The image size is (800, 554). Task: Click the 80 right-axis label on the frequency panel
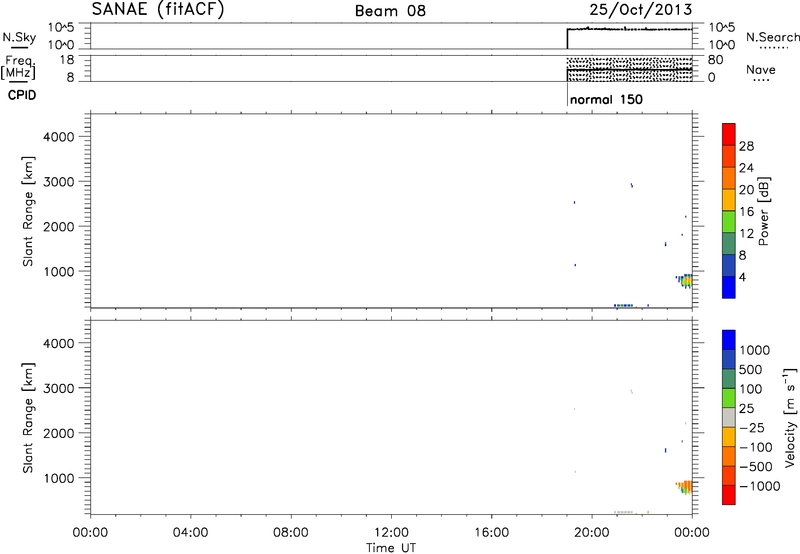[715, 60]
